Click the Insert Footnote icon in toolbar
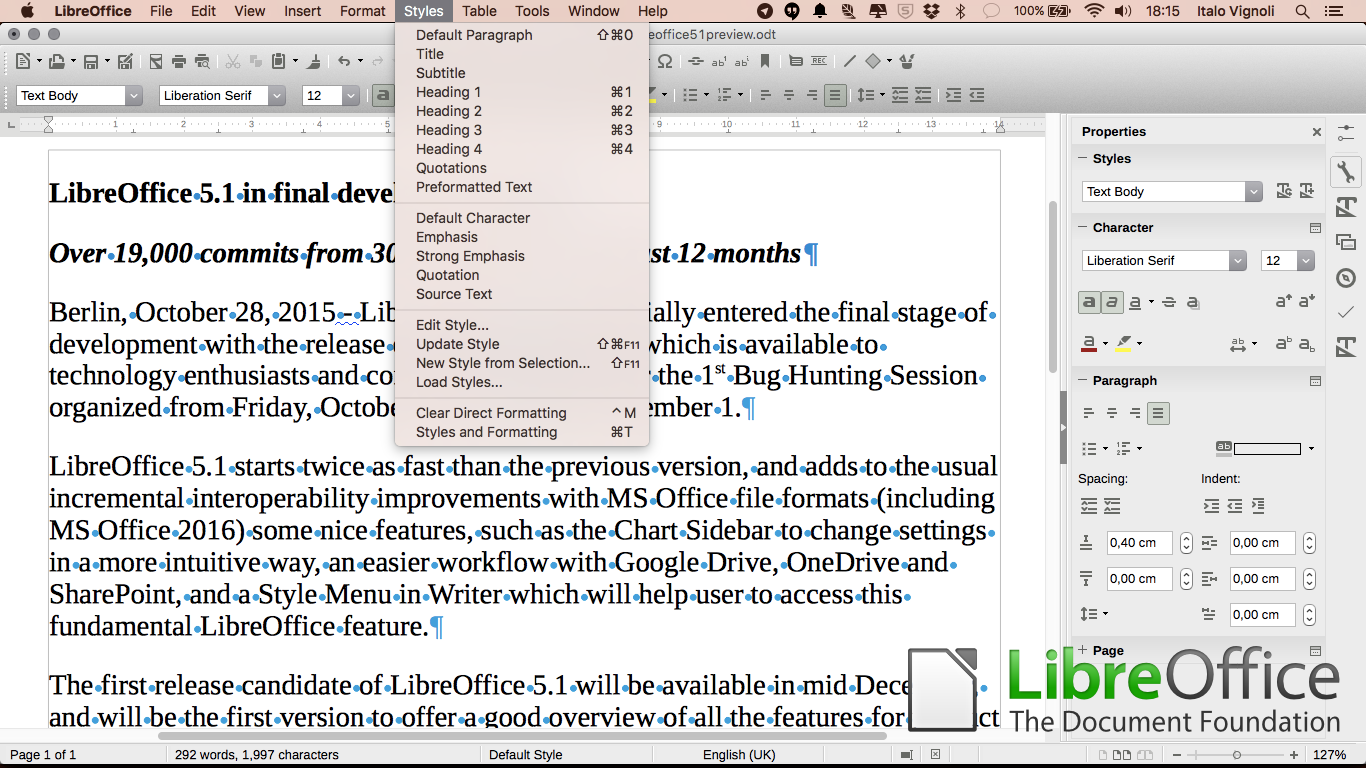Image resolution: width=1366 pixels, height=768 pixels. coord(718,61)
